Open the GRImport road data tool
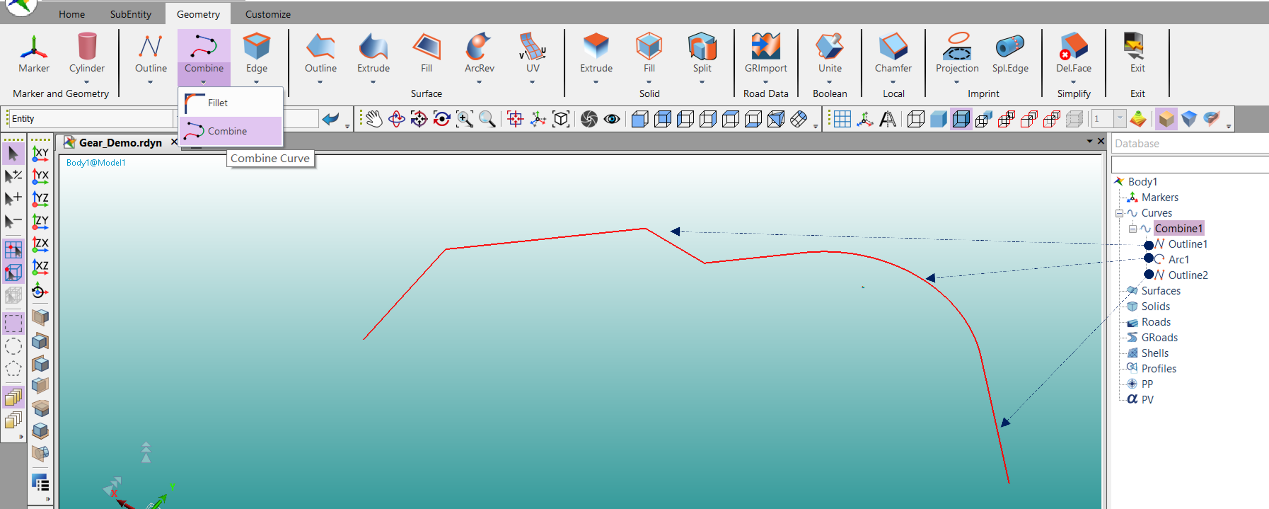Viewport: 1269px width, 509px height. pyautogui.click(x=765, y=53)
